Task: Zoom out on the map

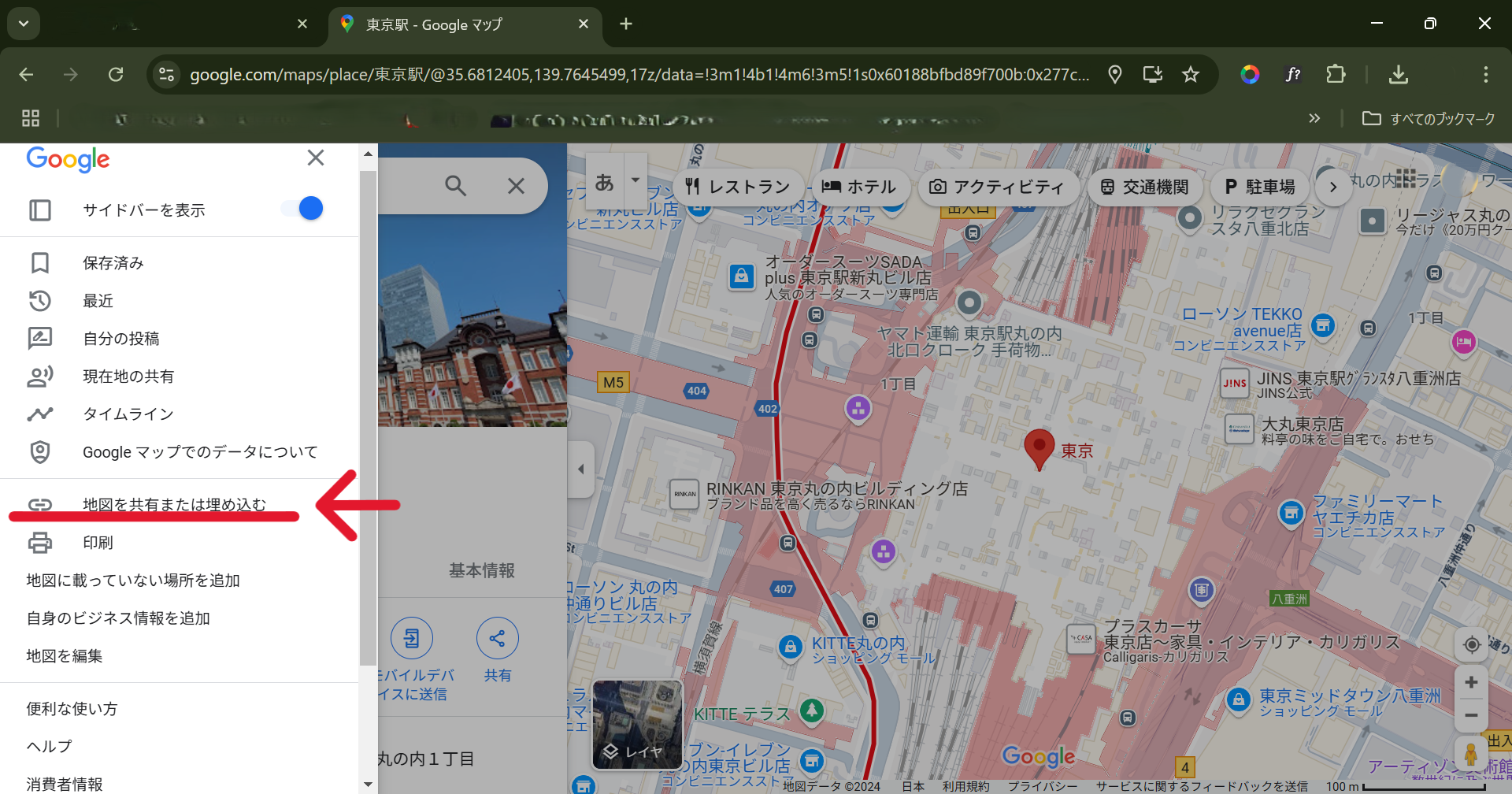Action: [x=1470, y=716]
